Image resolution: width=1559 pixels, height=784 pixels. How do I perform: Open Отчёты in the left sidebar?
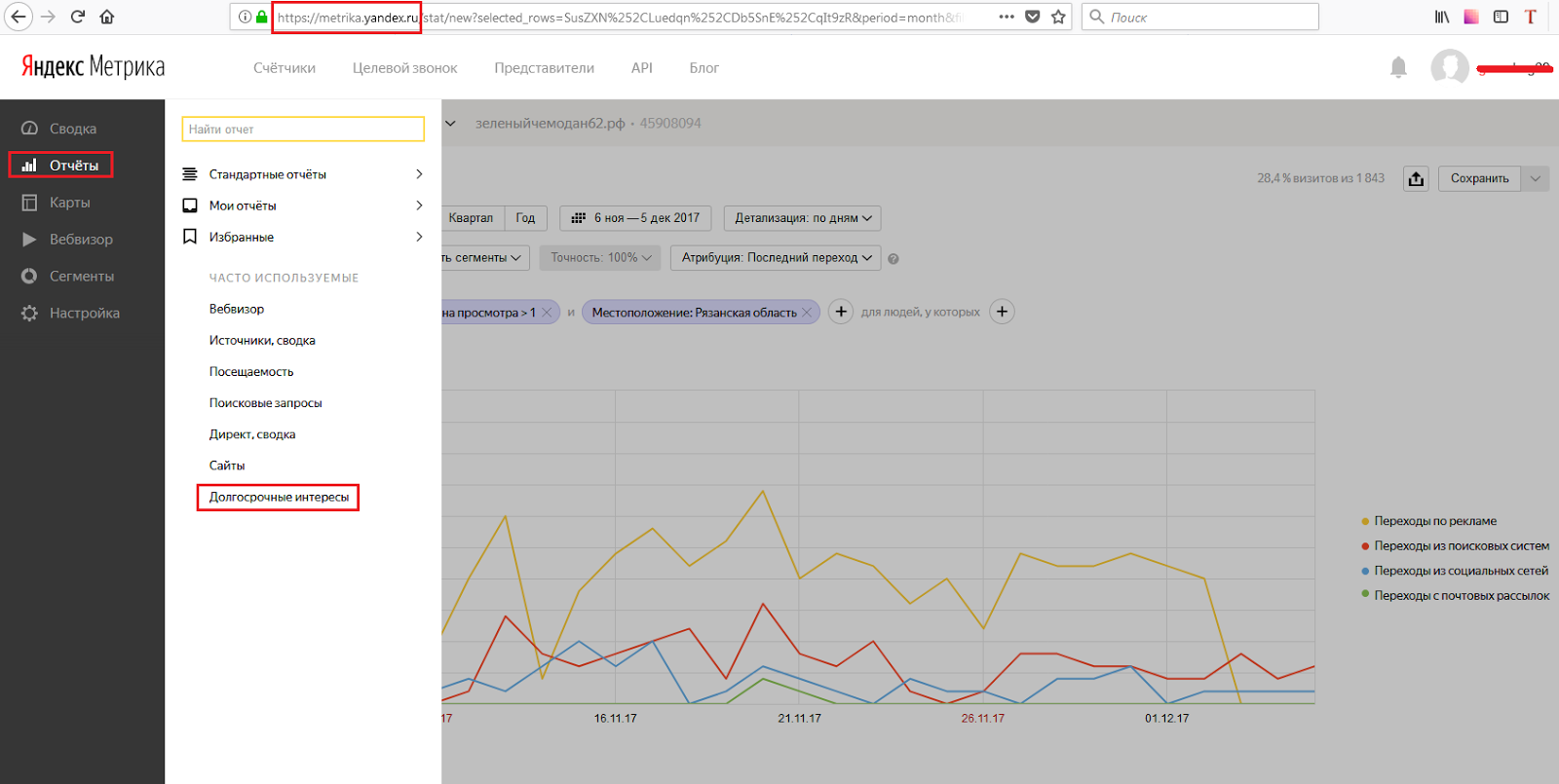tap(61, 166)
